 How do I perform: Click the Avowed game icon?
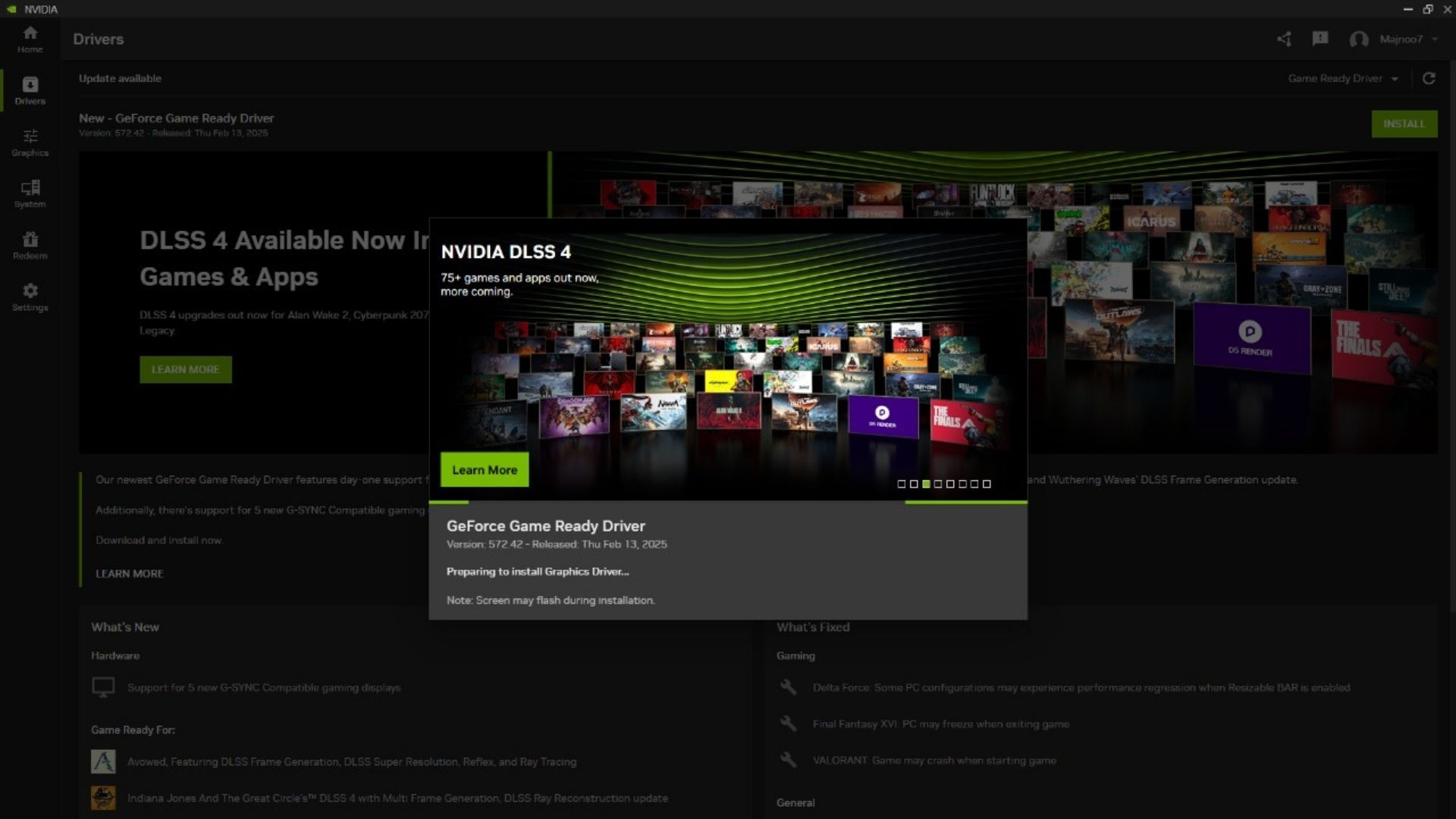[x=103, y=761]
